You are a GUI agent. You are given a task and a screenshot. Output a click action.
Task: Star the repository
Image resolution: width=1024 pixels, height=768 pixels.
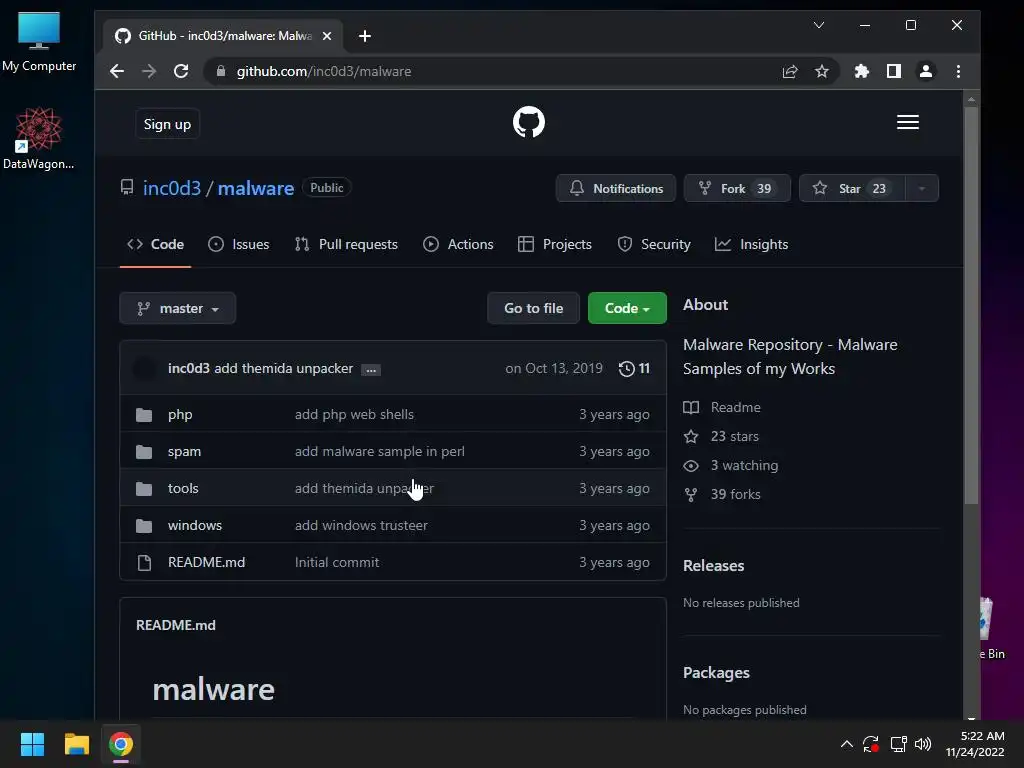pos(852,189)
